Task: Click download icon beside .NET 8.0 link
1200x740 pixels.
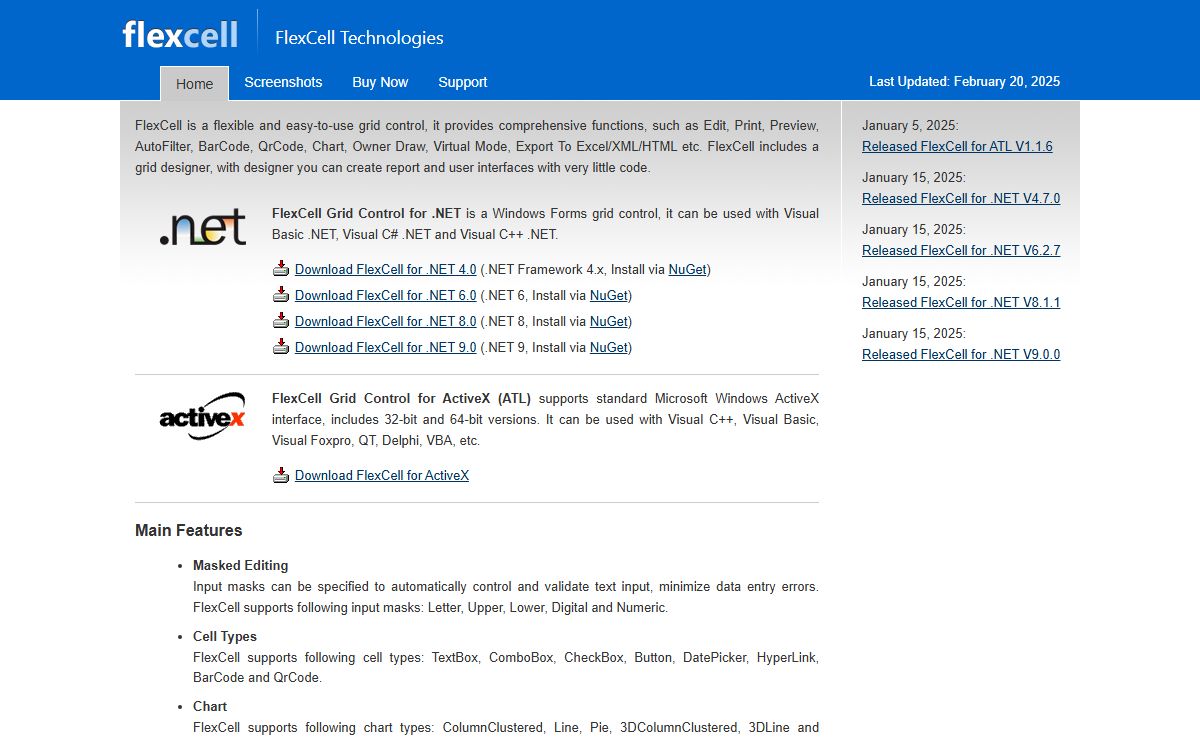Action: tap(281, 321)
